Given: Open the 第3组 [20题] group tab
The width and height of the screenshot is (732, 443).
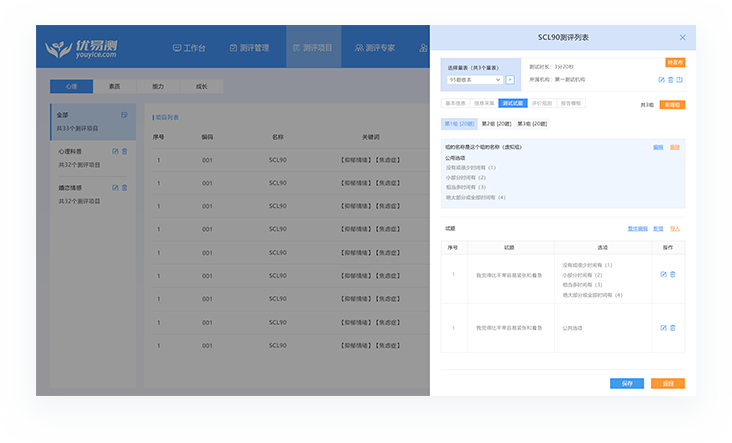Looking at the screenshot, I should (532, 124).
